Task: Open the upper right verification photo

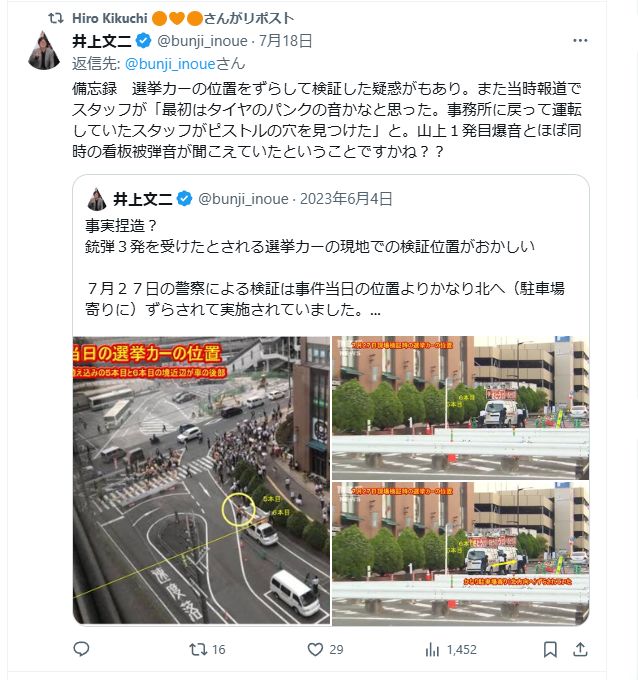Action: [461, 407]
